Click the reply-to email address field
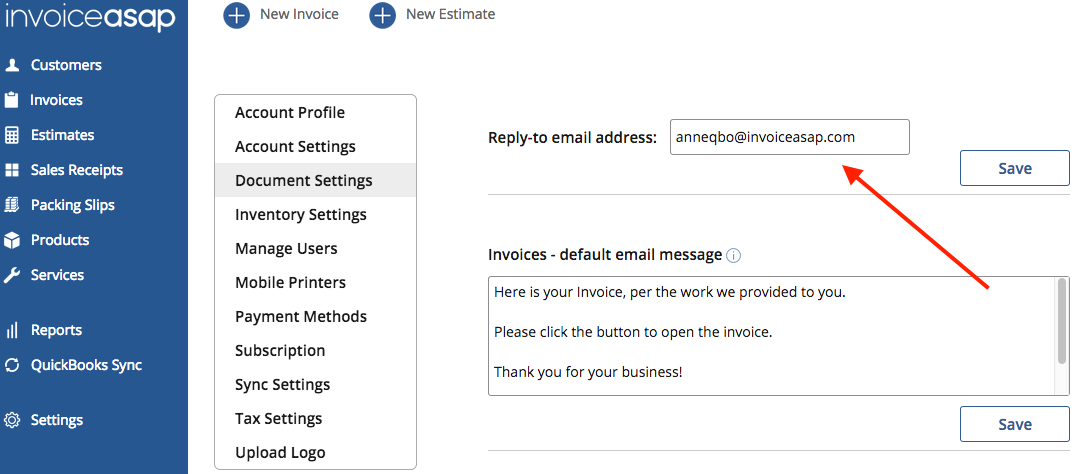Image resolution: width=1076 pixels, height=474 pixels. coord(789,137)
